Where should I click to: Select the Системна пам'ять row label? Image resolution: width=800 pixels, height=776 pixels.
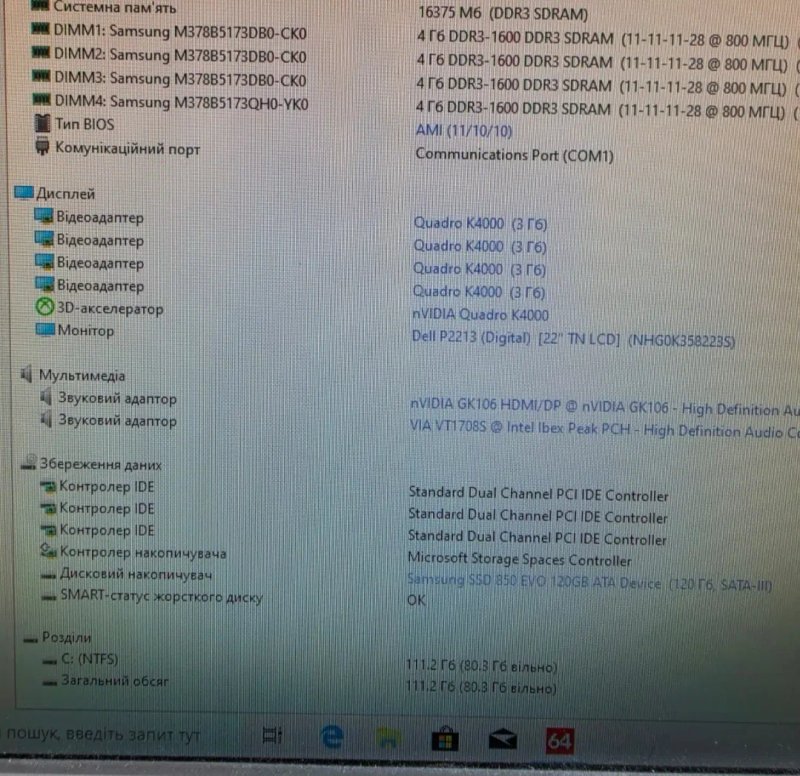pos(115,7)
